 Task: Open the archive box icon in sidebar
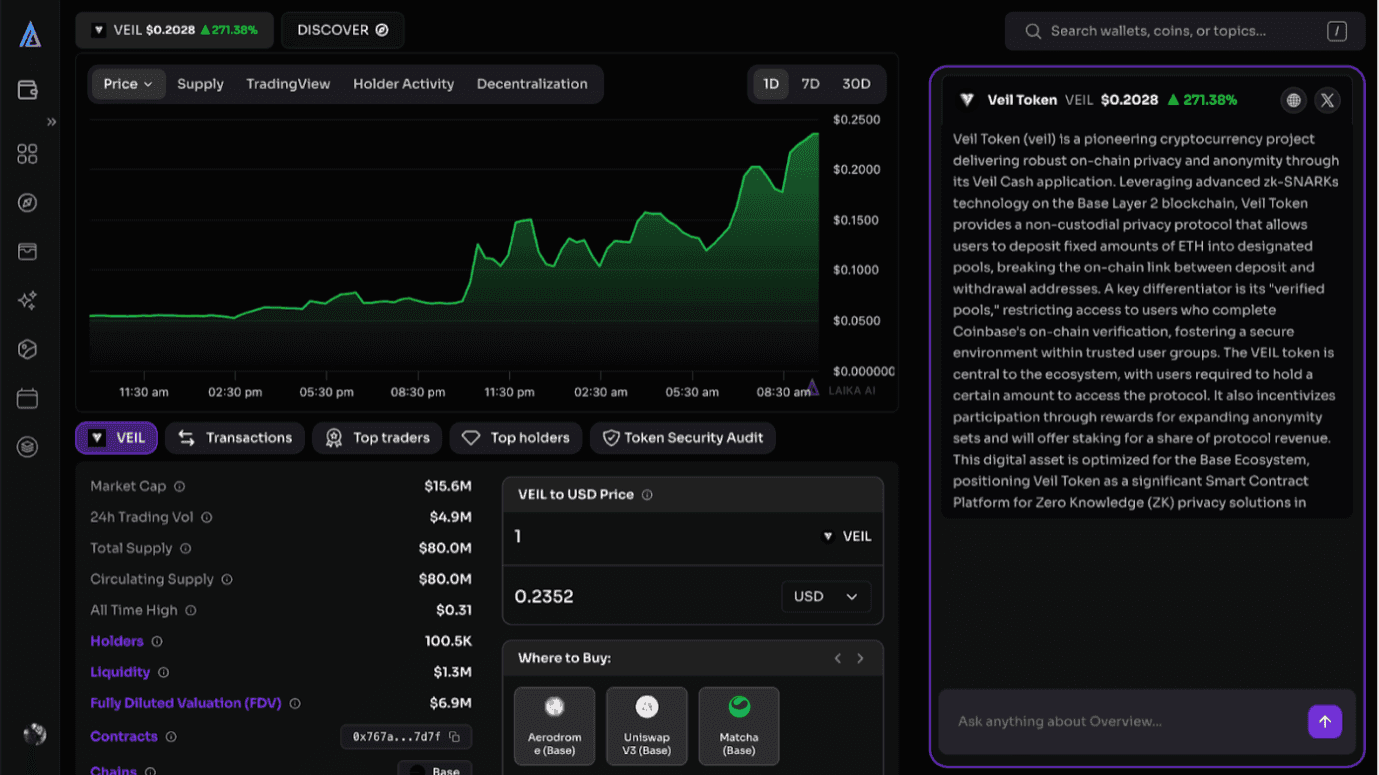tap(28, 252)
